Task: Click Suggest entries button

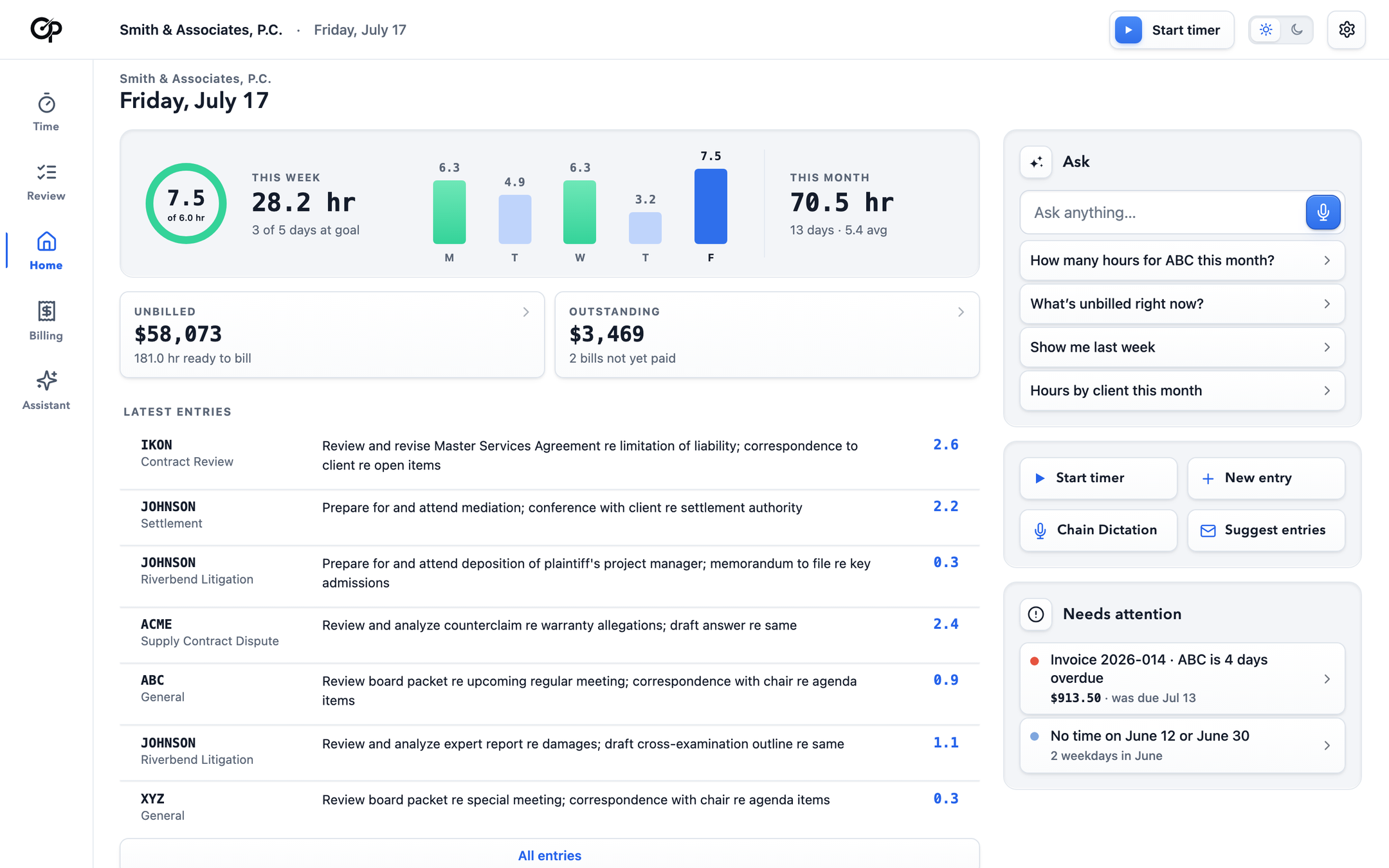Action: [x=1266, y=530]
